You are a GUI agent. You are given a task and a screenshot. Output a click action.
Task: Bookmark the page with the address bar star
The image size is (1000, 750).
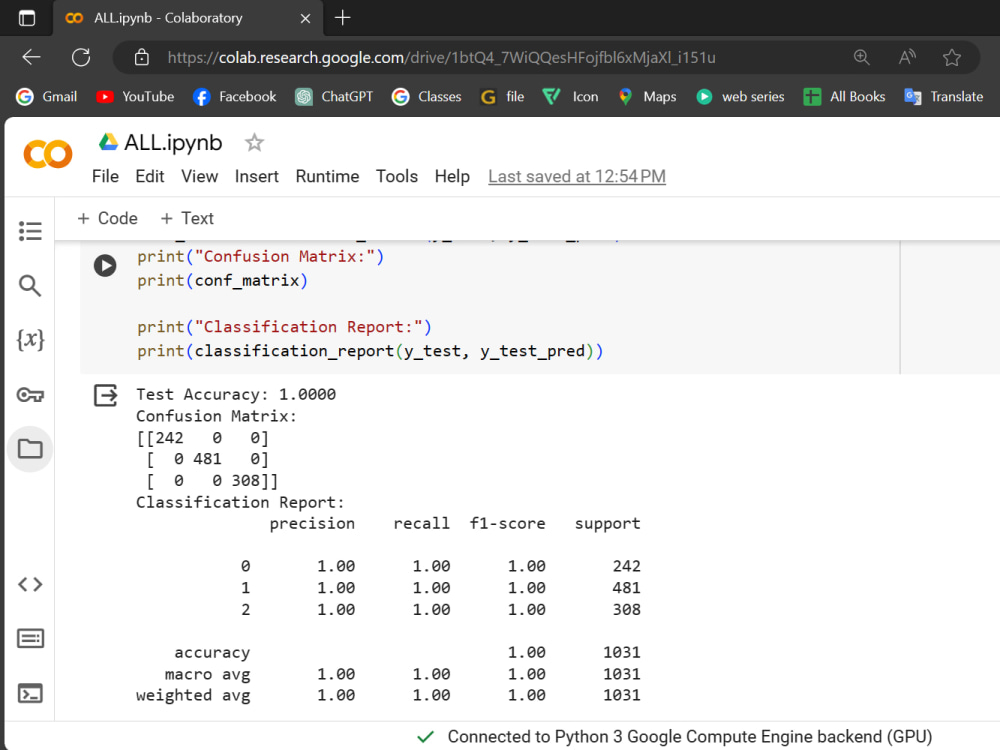point(952,57)
